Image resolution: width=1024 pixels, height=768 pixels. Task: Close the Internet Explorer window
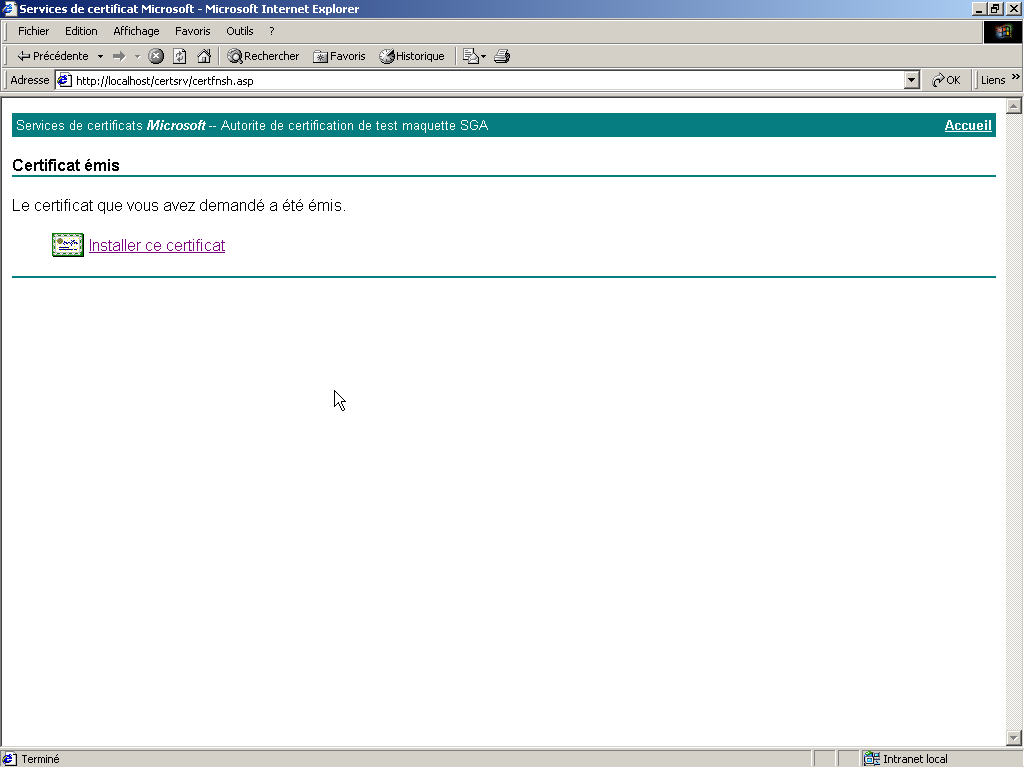[1013, 9]
